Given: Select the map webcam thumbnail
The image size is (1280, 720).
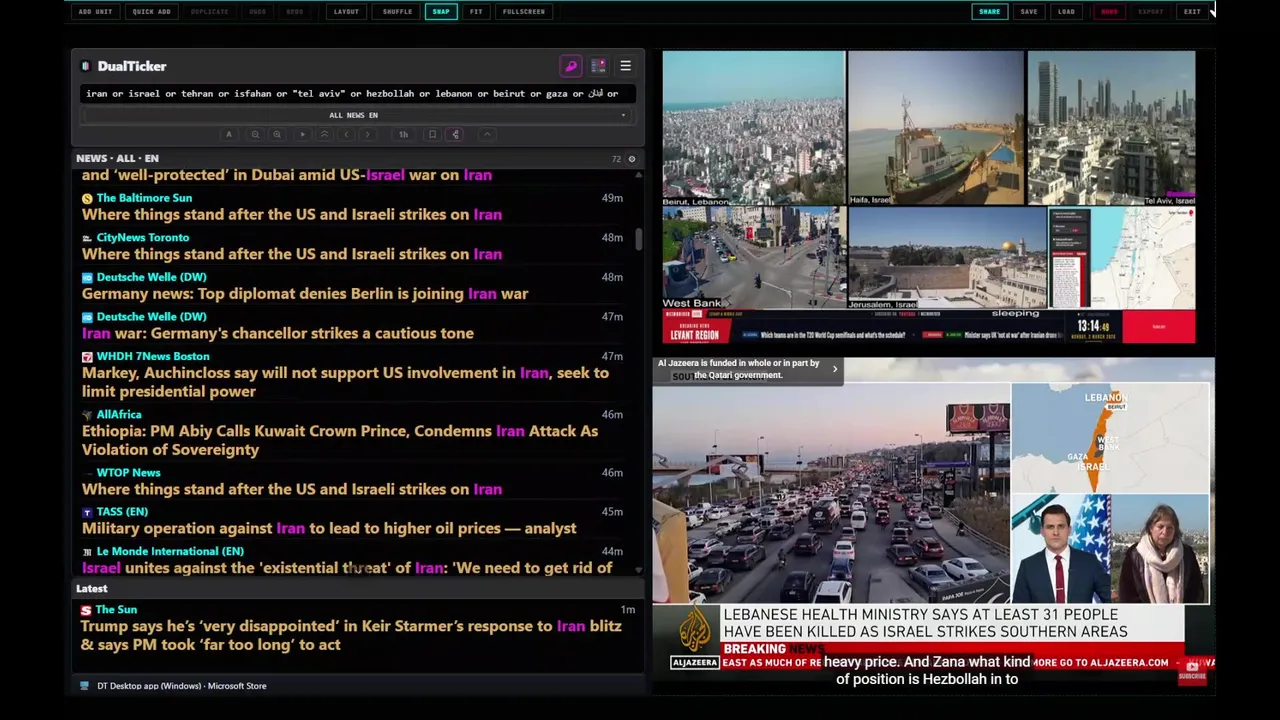Looking at the screenshot, I should coord(1121,258).
